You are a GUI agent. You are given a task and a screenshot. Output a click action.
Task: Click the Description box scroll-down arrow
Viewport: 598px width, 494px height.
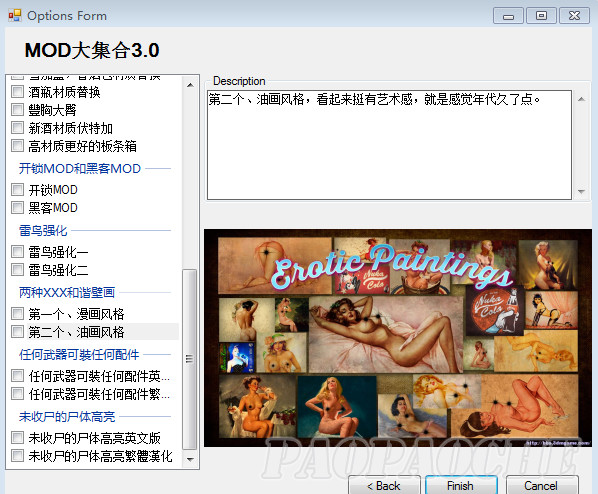pyautogui.click(x=581, y=191)
